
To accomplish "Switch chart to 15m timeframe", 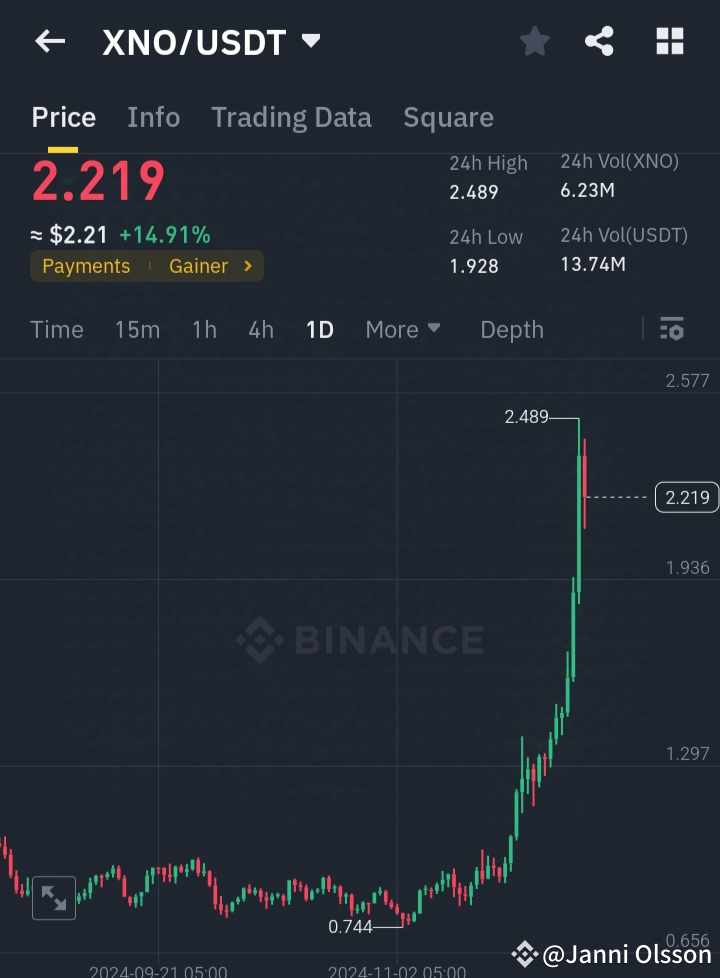I will tap(137, 329).
